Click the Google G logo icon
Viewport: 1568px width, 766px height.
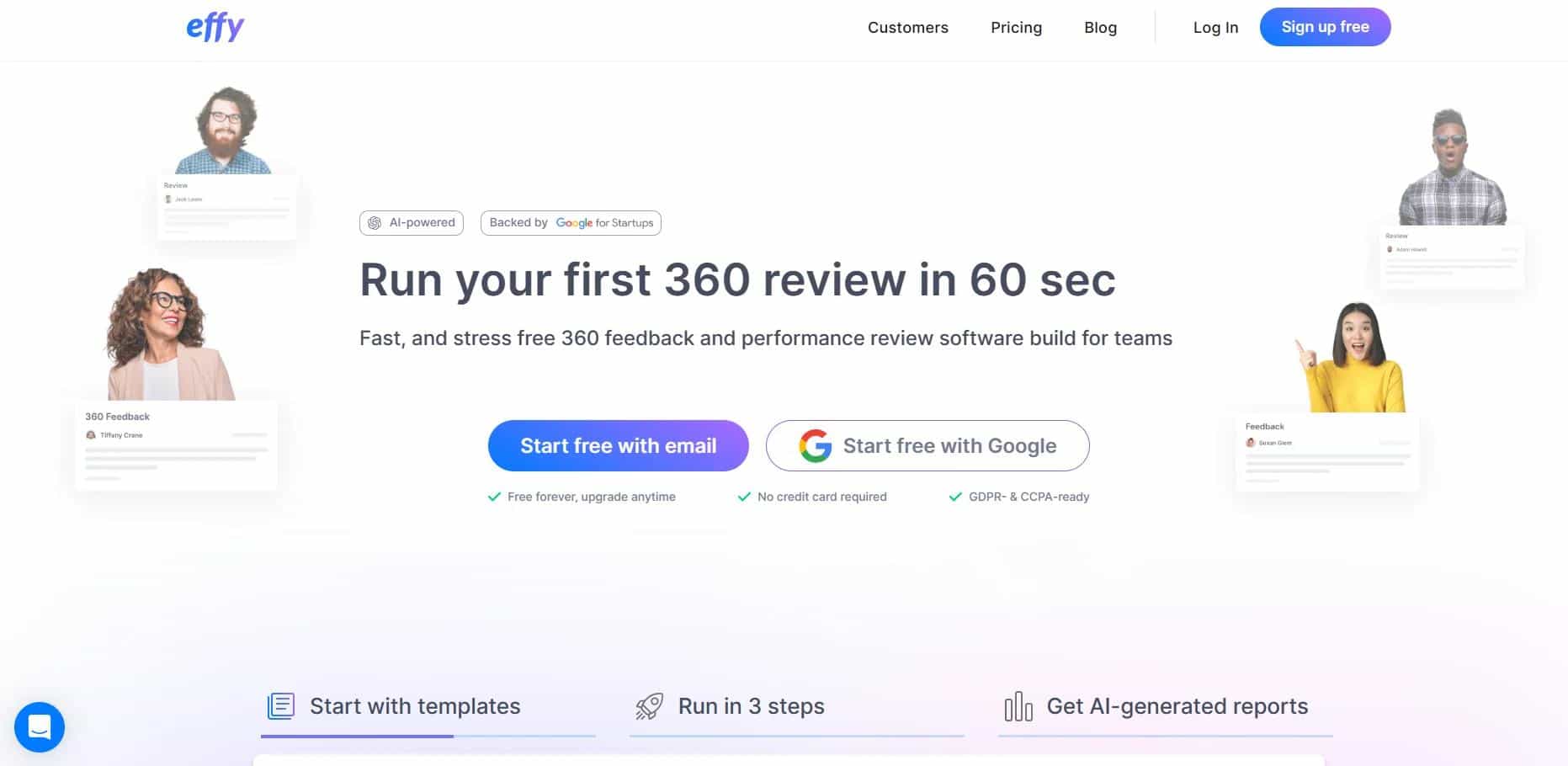click(815, 446)
